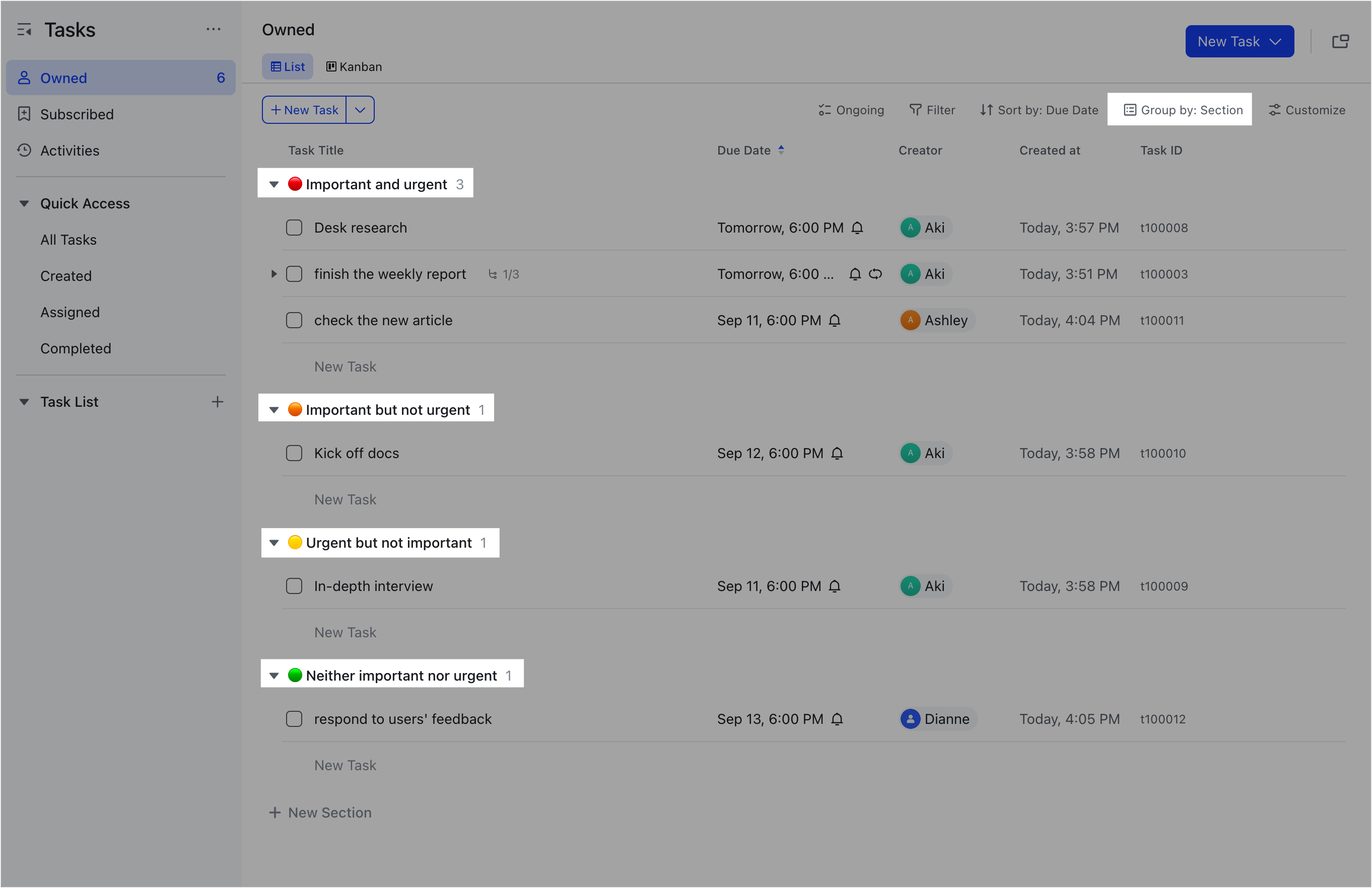Complete the In-depth interview task
1372x888 pixels.
294,586
